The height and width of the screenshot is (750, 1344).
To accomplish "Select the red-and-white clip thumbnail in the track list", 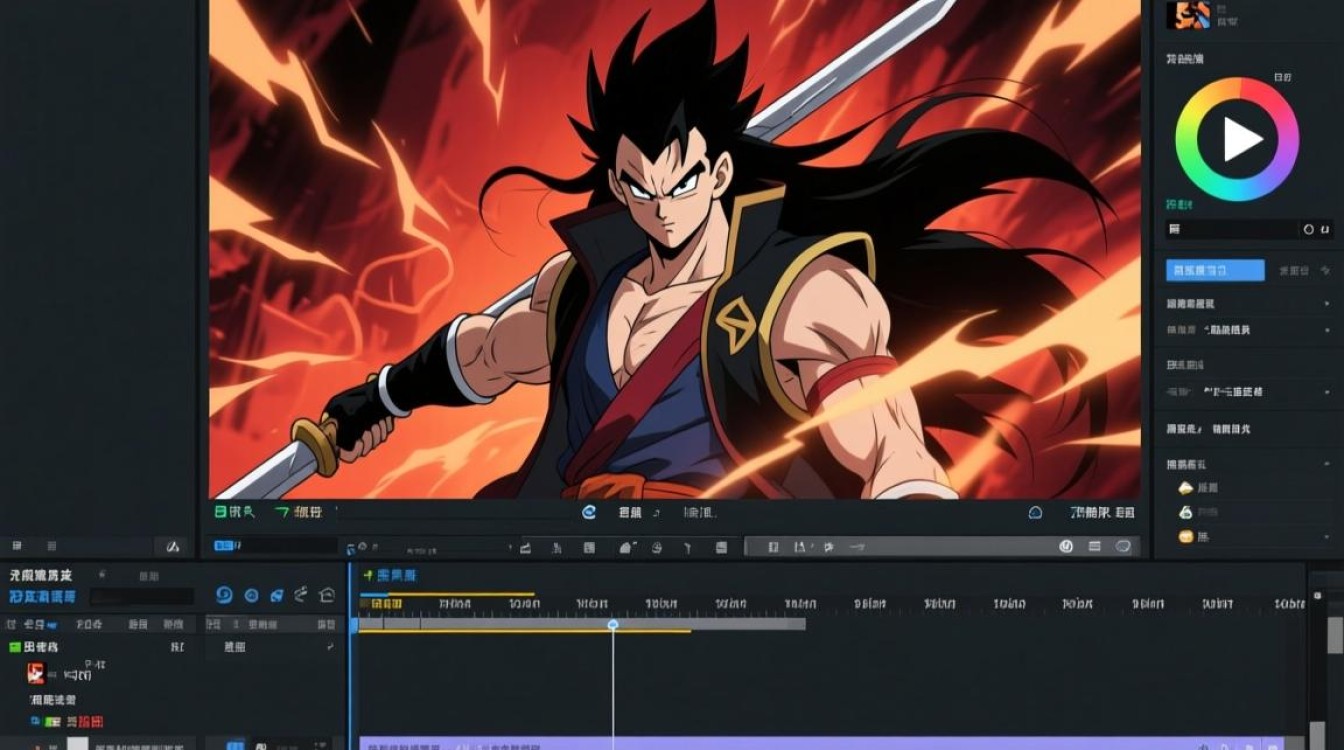I will tap(36, 673).
